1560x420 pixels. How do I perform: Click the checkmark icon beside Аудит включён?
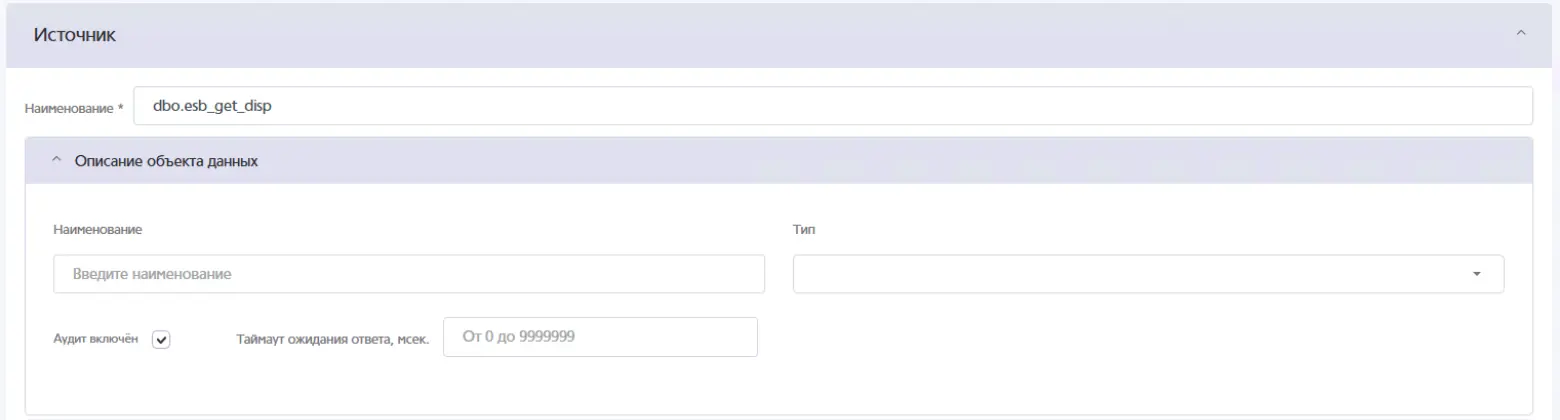tap(162, 339)
